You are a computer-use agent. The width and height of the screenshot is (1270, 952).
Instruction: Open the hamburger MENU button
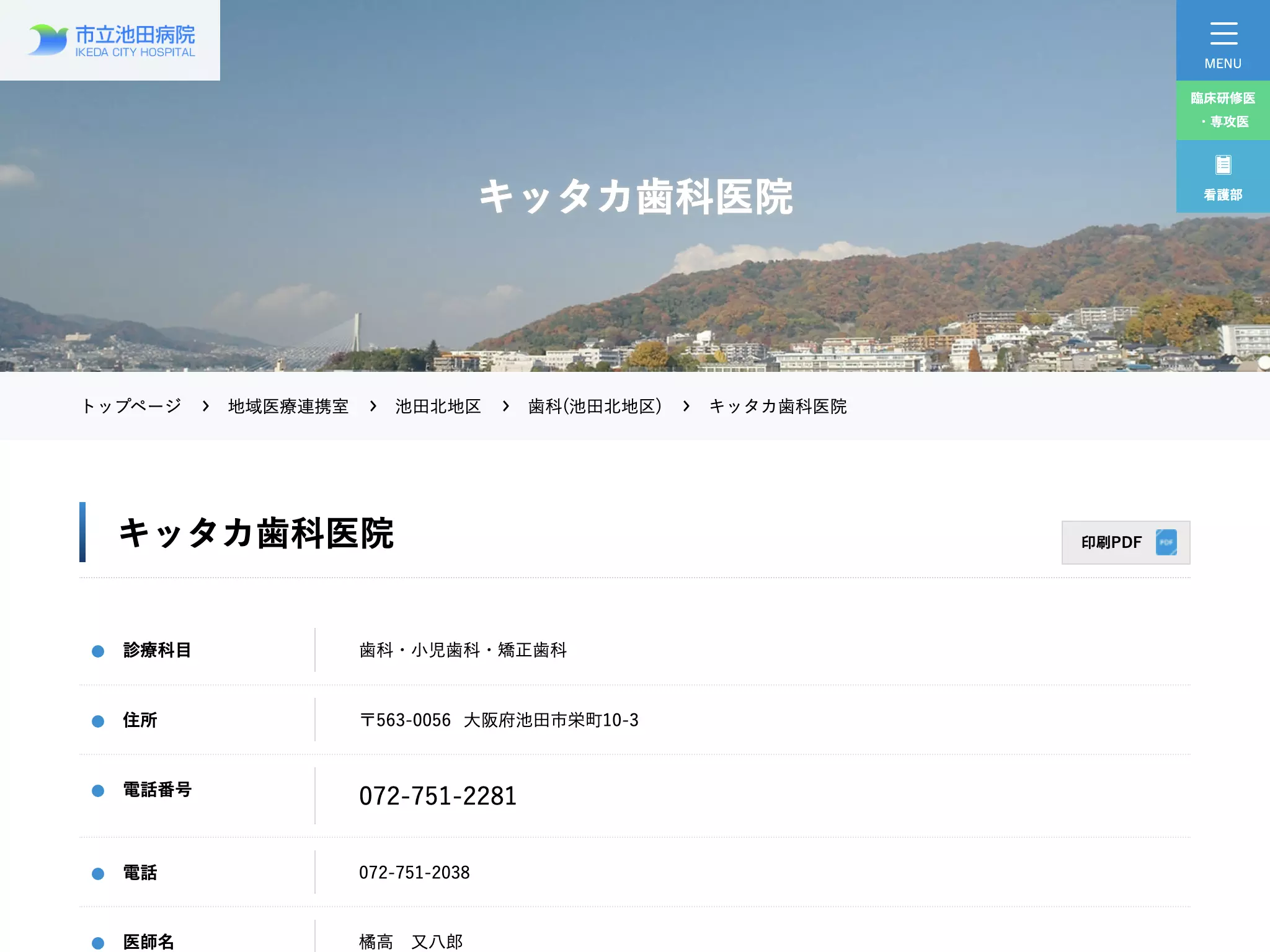pyautogui.click(x=1223, y=40)
